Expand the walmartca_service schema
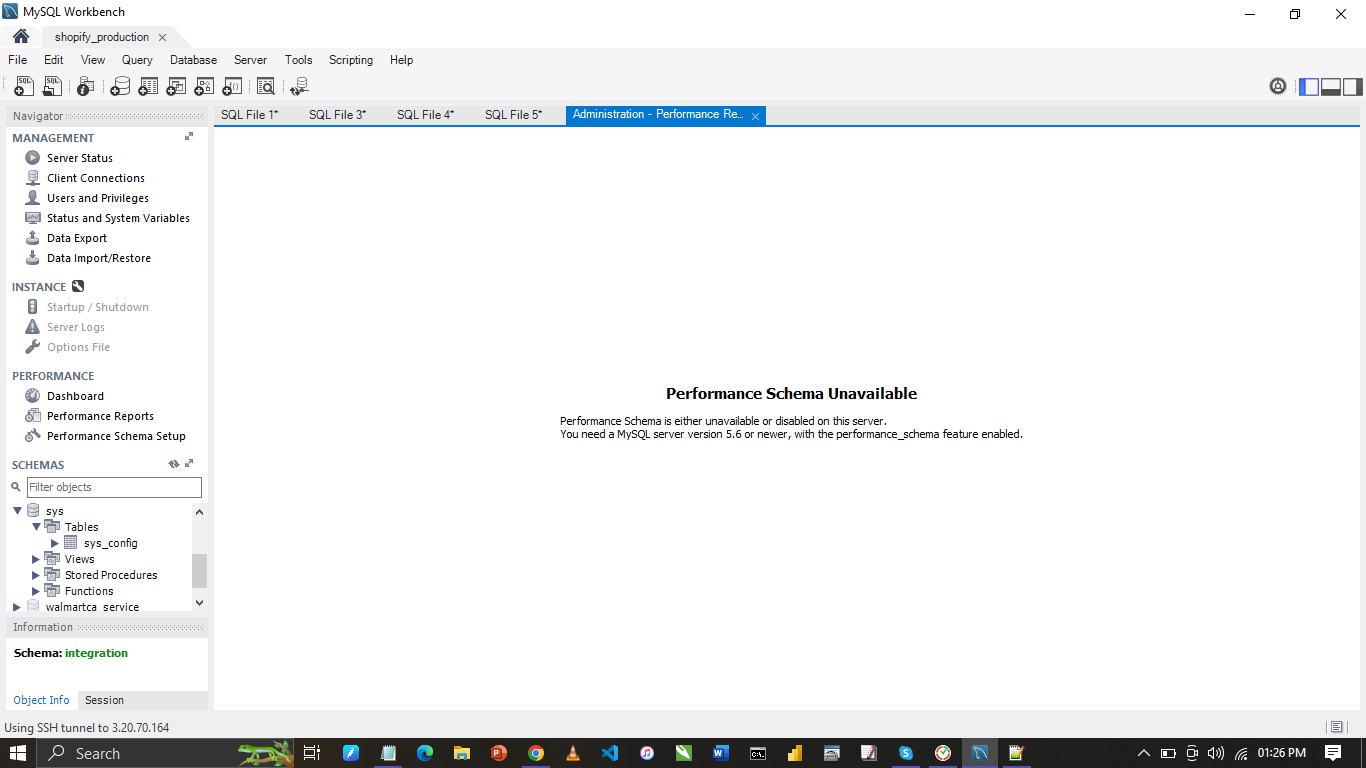Screen dimensions: 1366x768 (17, 607)
